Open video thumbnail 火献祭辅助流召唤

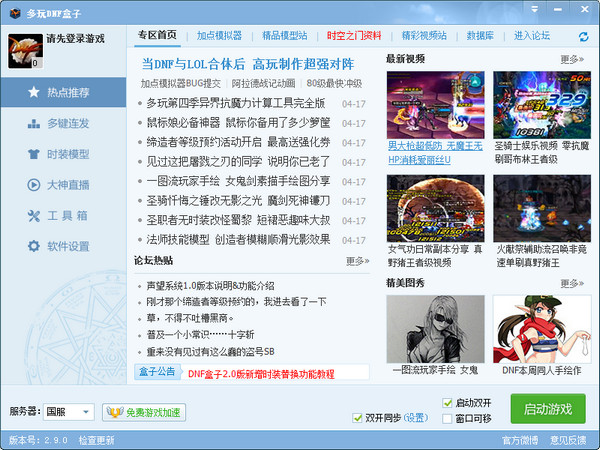click(x=542, y=209)
